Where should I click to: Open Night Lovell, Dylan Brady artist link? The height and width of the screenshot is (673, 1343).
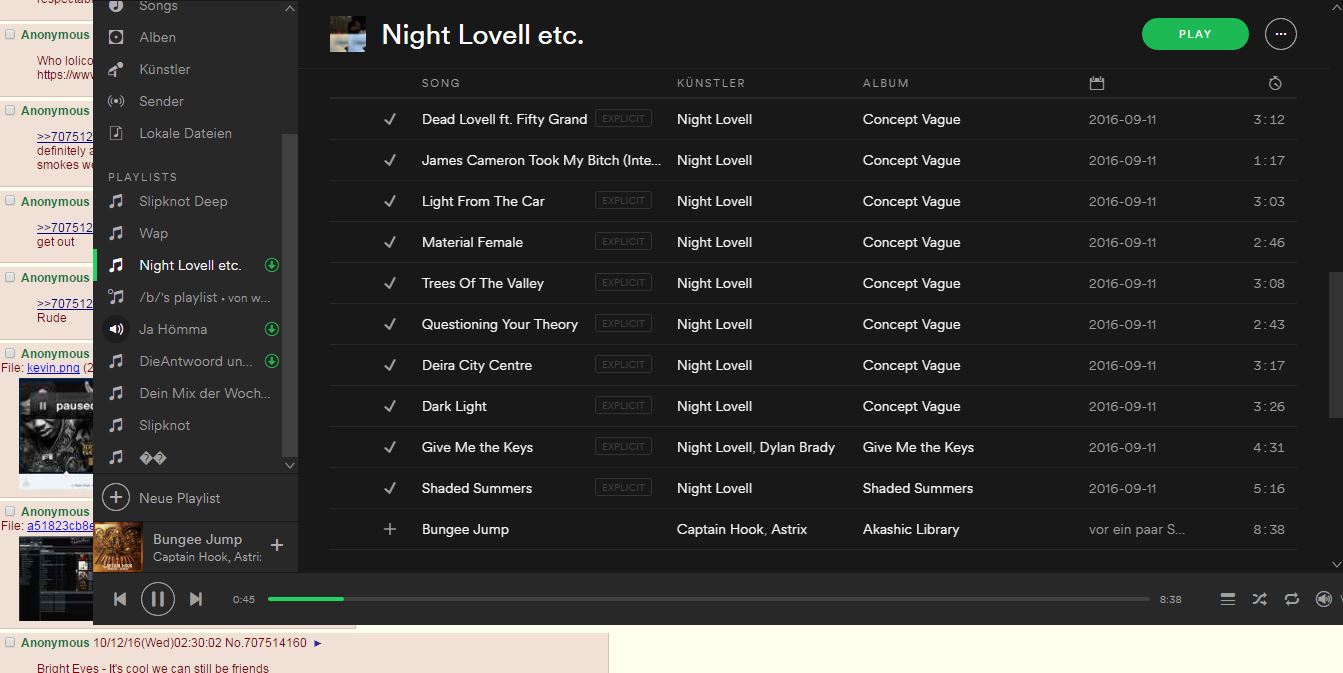(756, 447)
